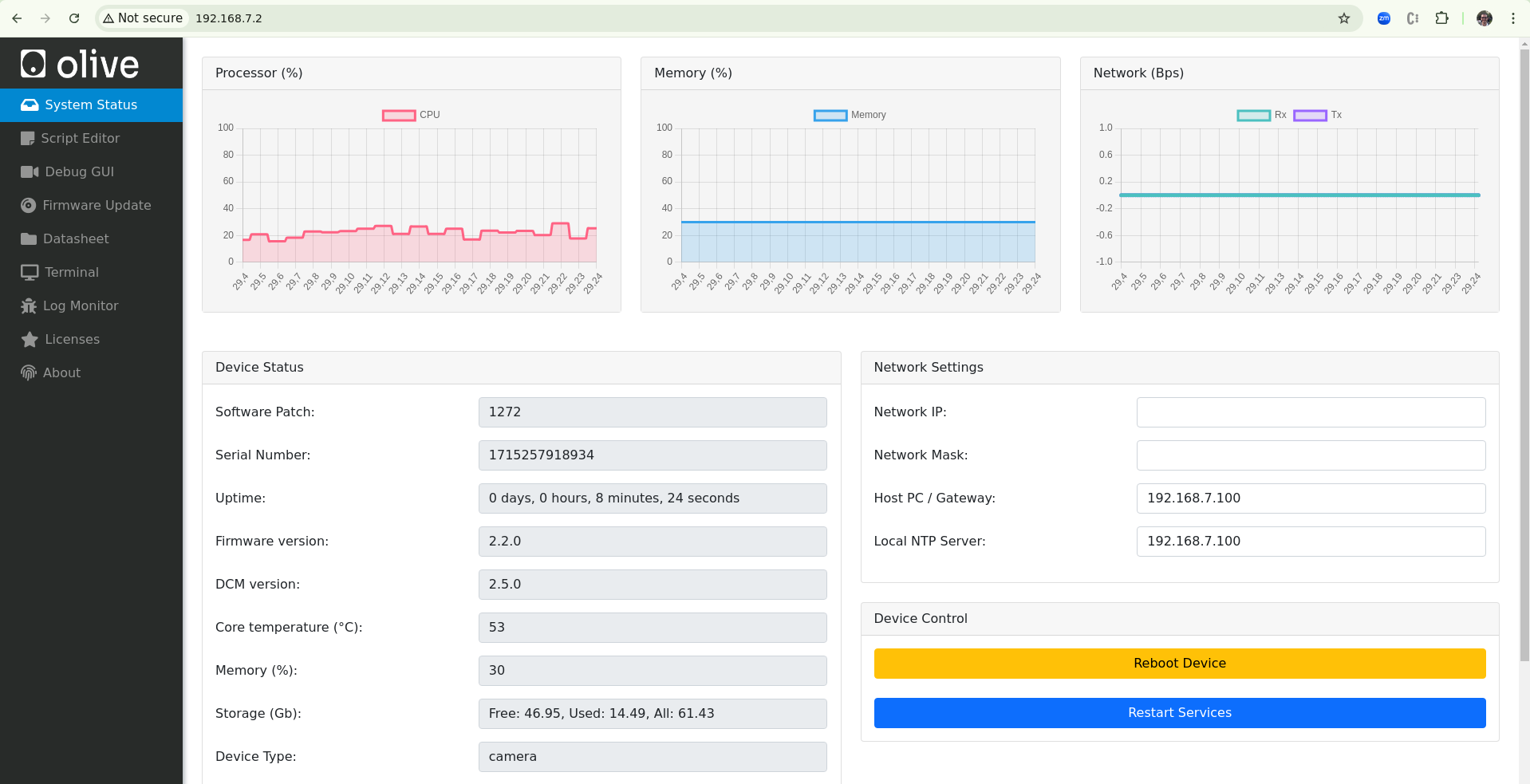Click the Restart Services button
The height and width of the screenshot is (784, 1530).
click(x=1180, y=713)
